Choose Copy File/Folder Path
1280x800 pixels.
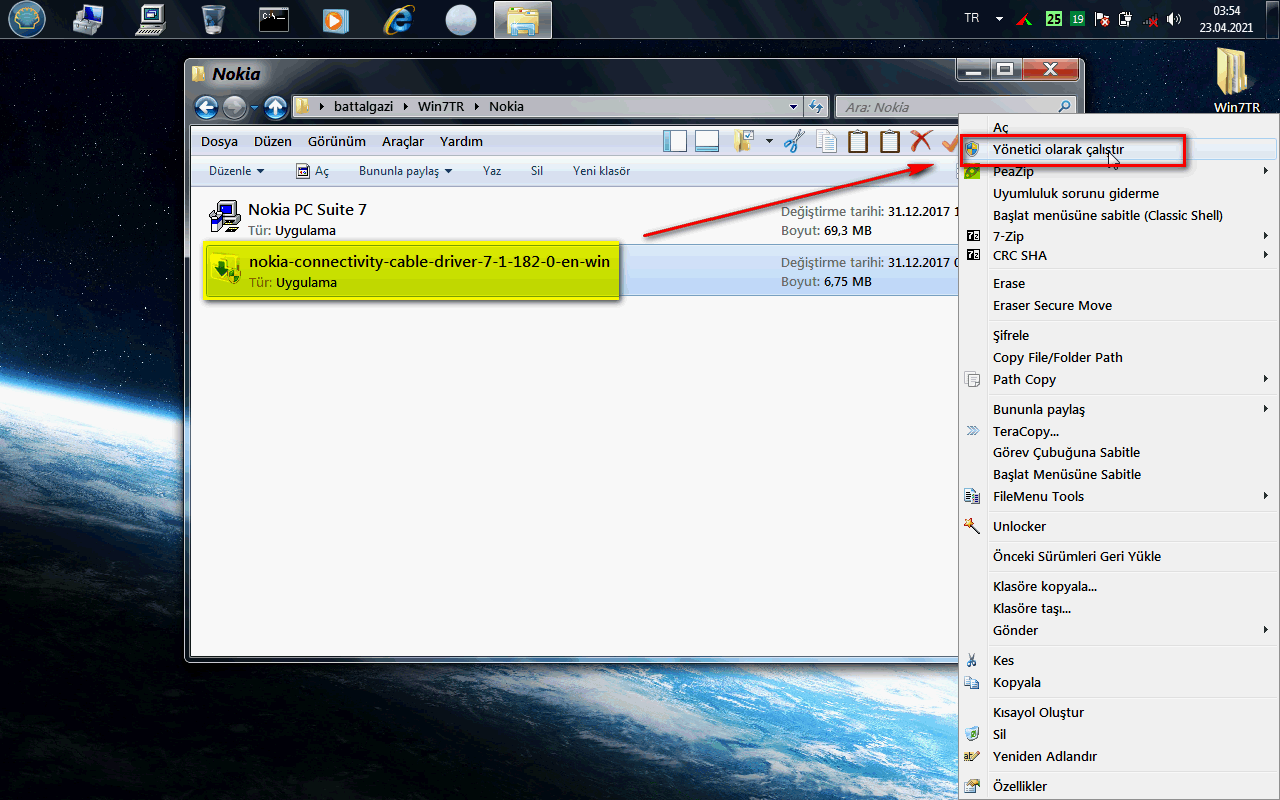pos(1118,357)
